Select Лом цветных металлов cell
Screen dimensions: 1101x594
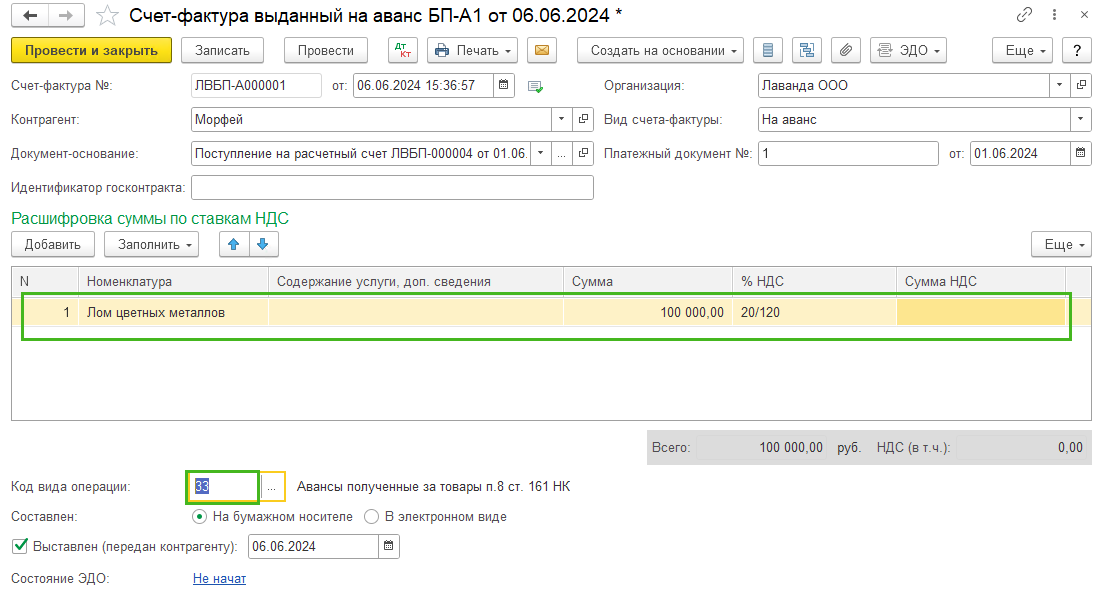pyautogui.click(x=173, y=312)
